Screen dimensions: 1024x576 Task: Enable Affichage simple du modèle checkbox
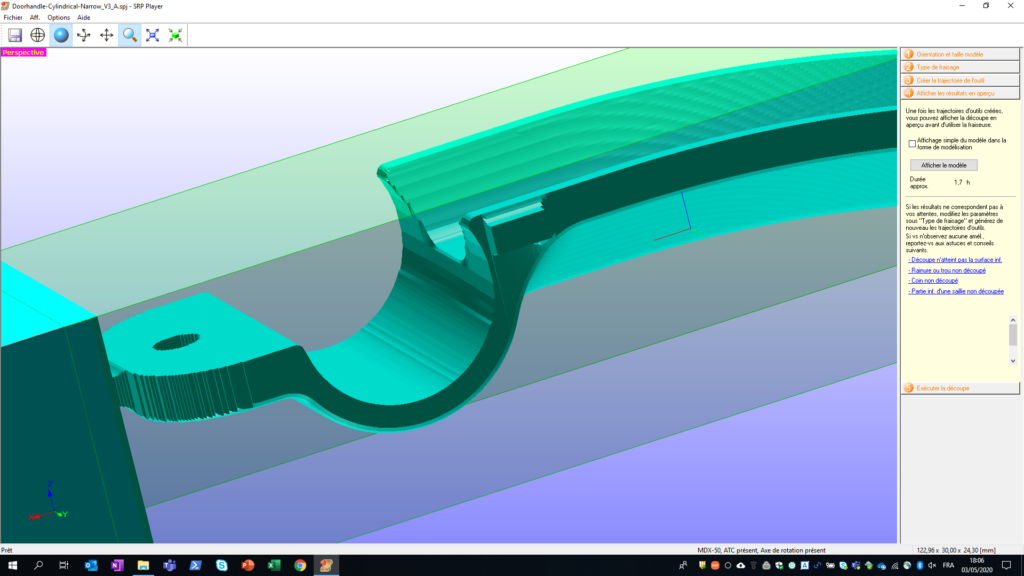tap(912, 144)
